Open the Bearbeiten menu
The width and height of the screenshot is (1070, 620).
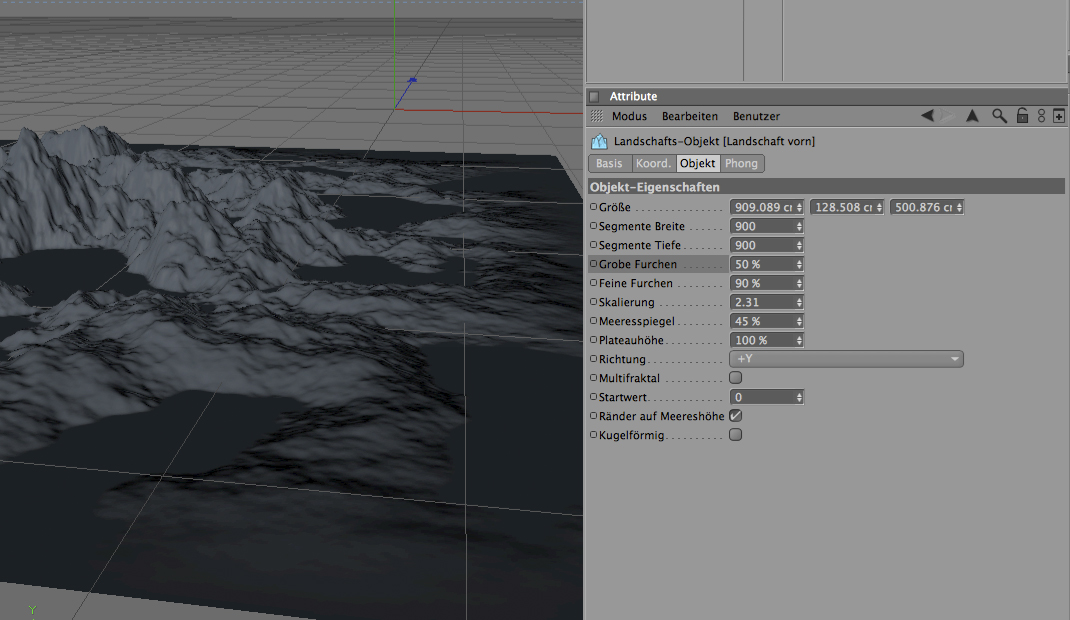click(689, 116)
